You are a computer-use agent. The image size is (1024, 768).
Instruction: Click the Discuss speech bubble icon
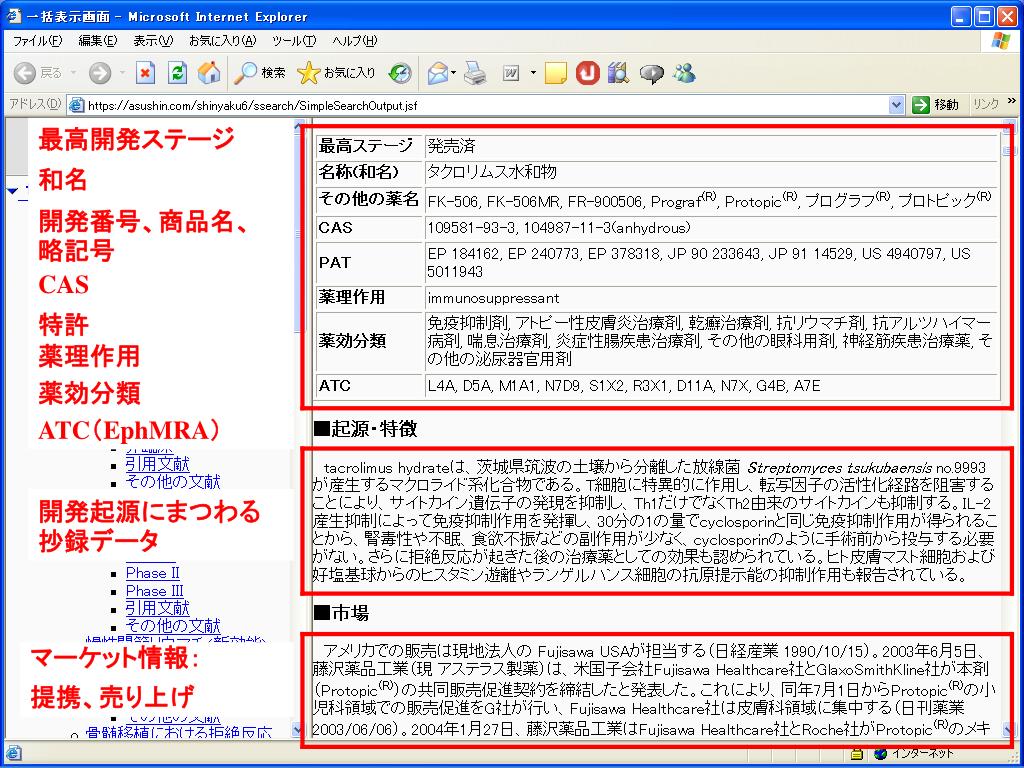(651, 74)
